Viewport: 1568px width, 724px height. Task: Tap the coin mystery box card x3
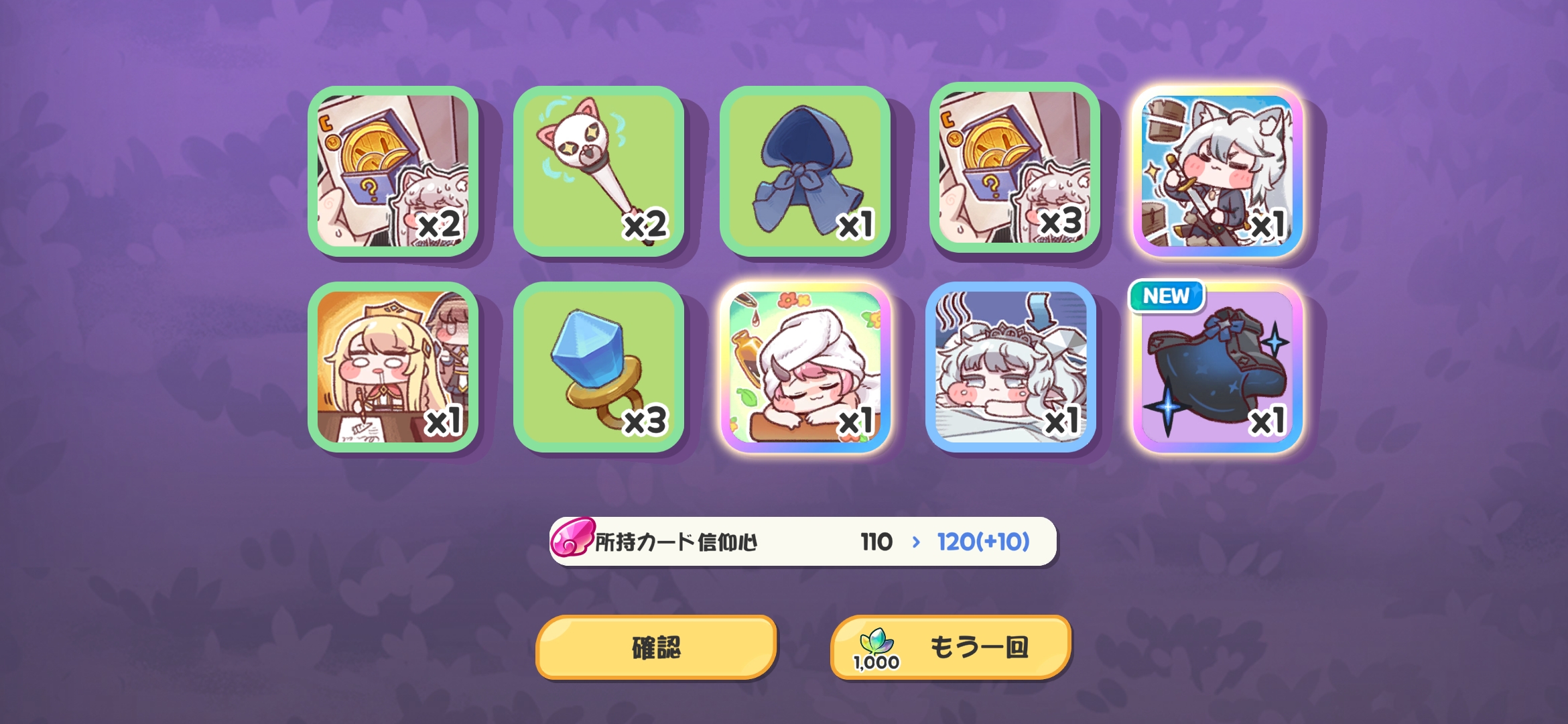1015,168
